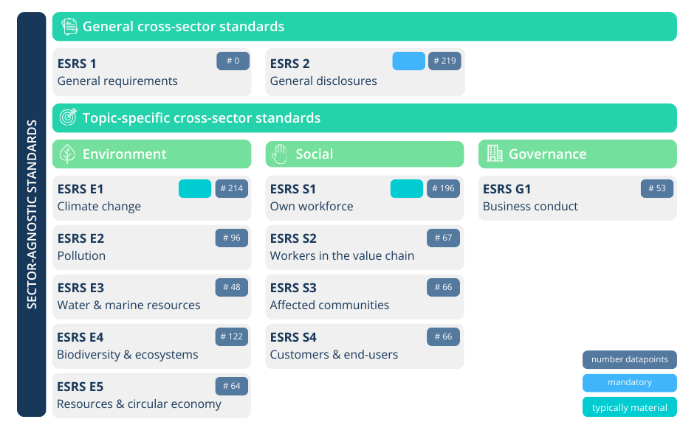Click the hand icon in Social header
The image size is (696, 434).
point(280,154)
